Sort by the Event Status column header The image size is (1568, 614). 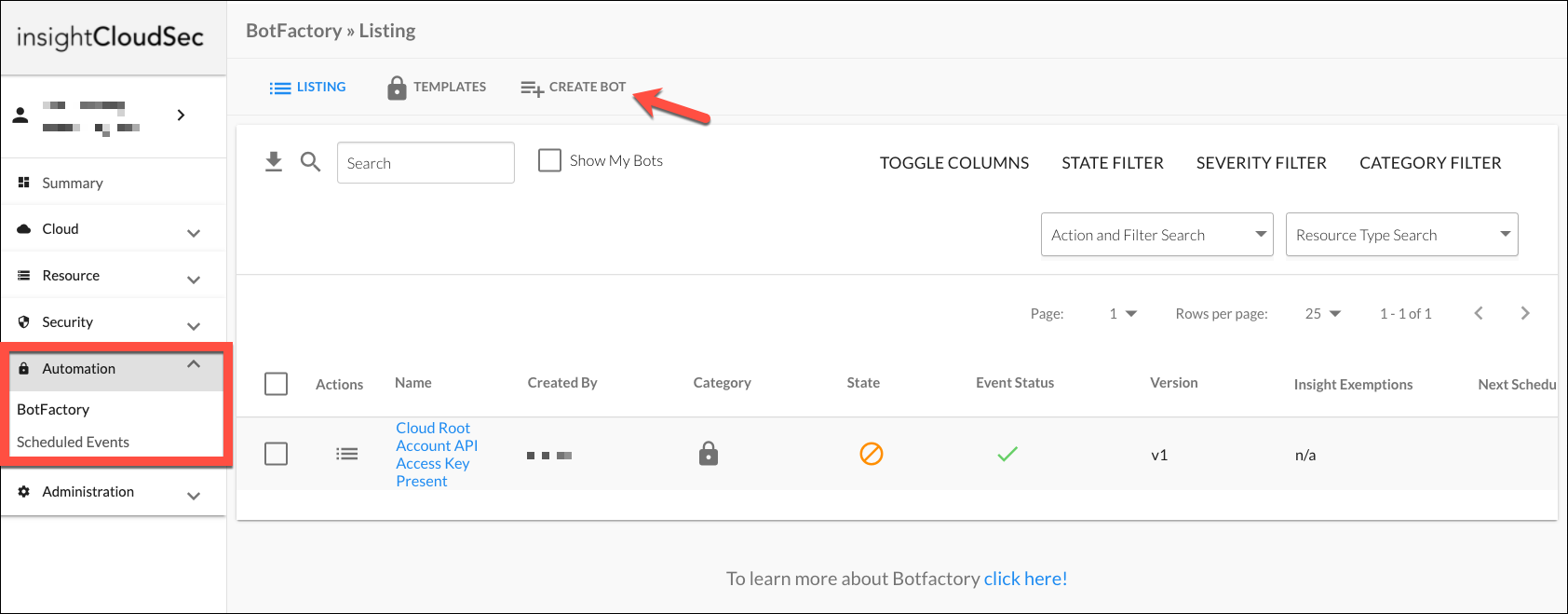pyautogui.click(x=1015, y=383)
